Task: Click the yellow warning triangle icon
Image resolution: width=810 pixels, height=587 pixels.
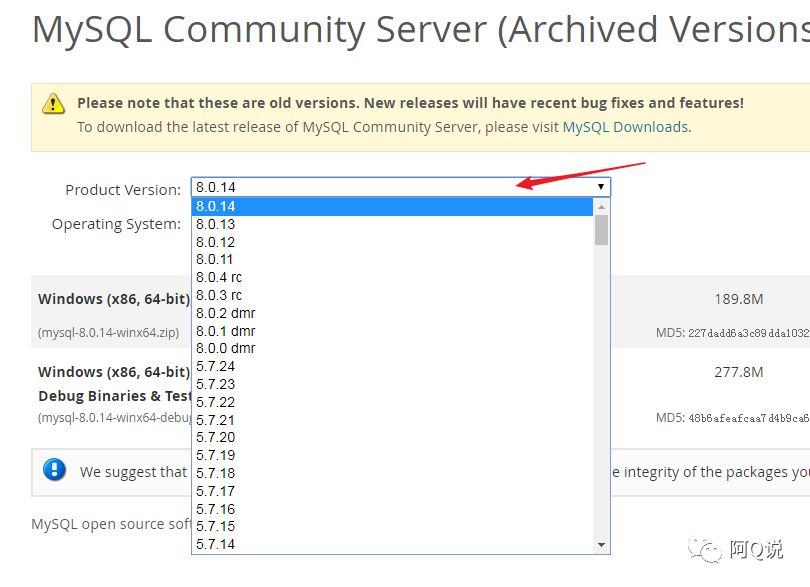Action: [53, 103]
